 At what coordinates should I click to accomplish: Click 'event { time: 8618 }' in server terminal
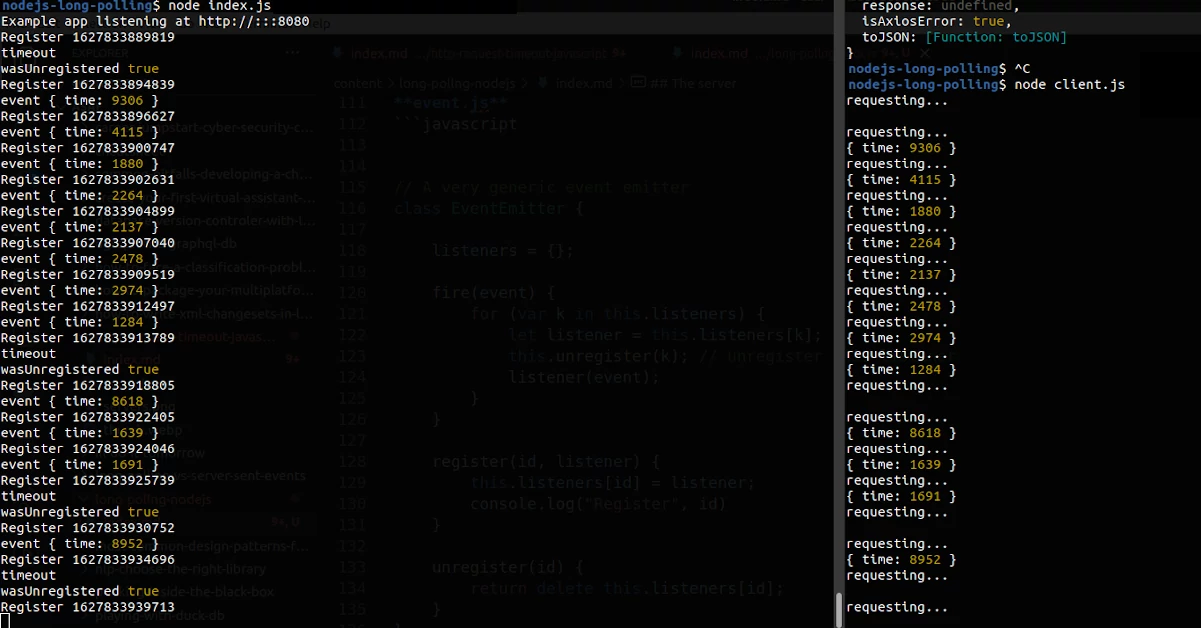(80, 401)
